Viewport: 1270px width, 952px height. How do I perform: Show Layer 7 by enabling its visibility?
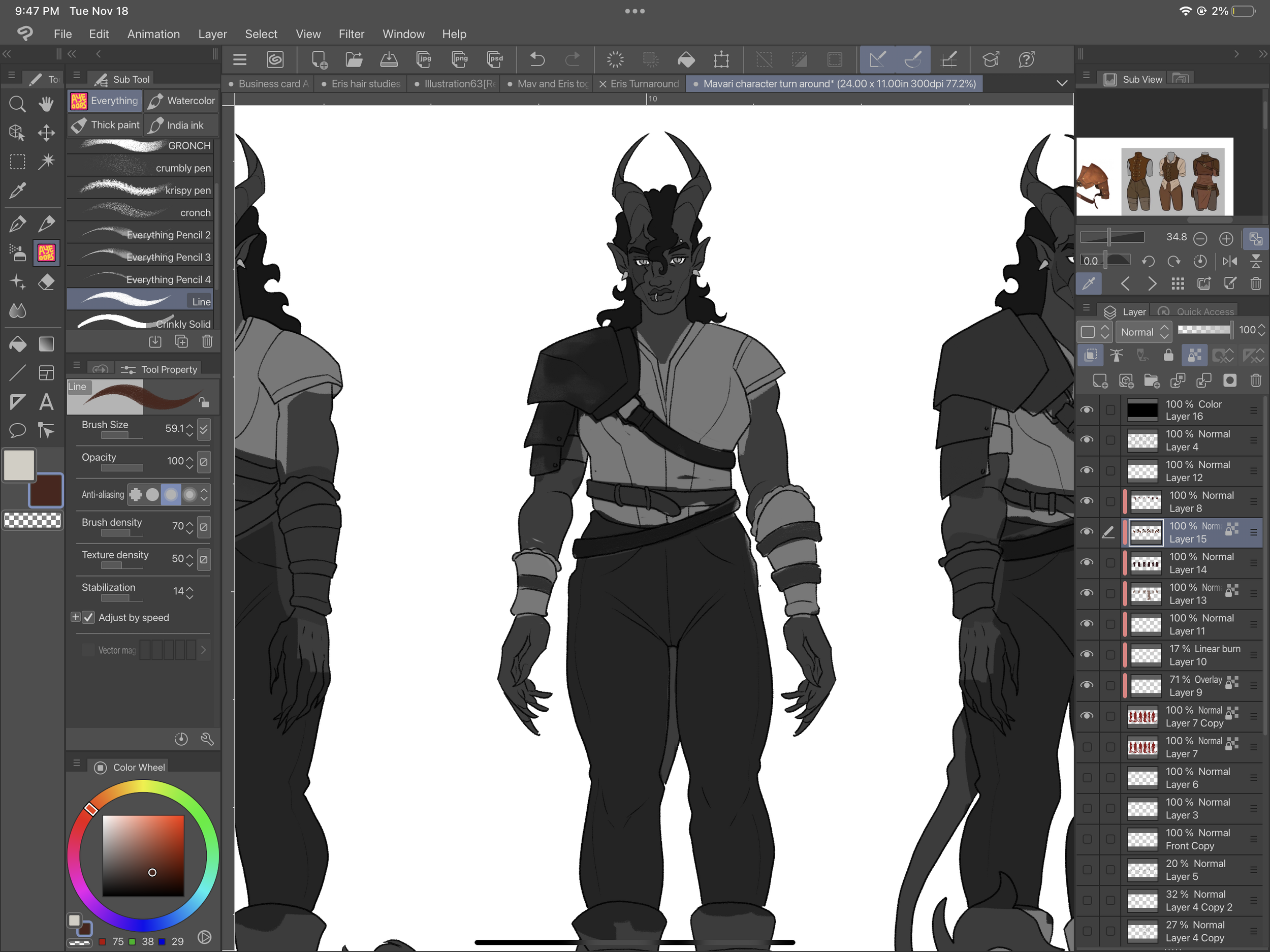(1087, 747)
